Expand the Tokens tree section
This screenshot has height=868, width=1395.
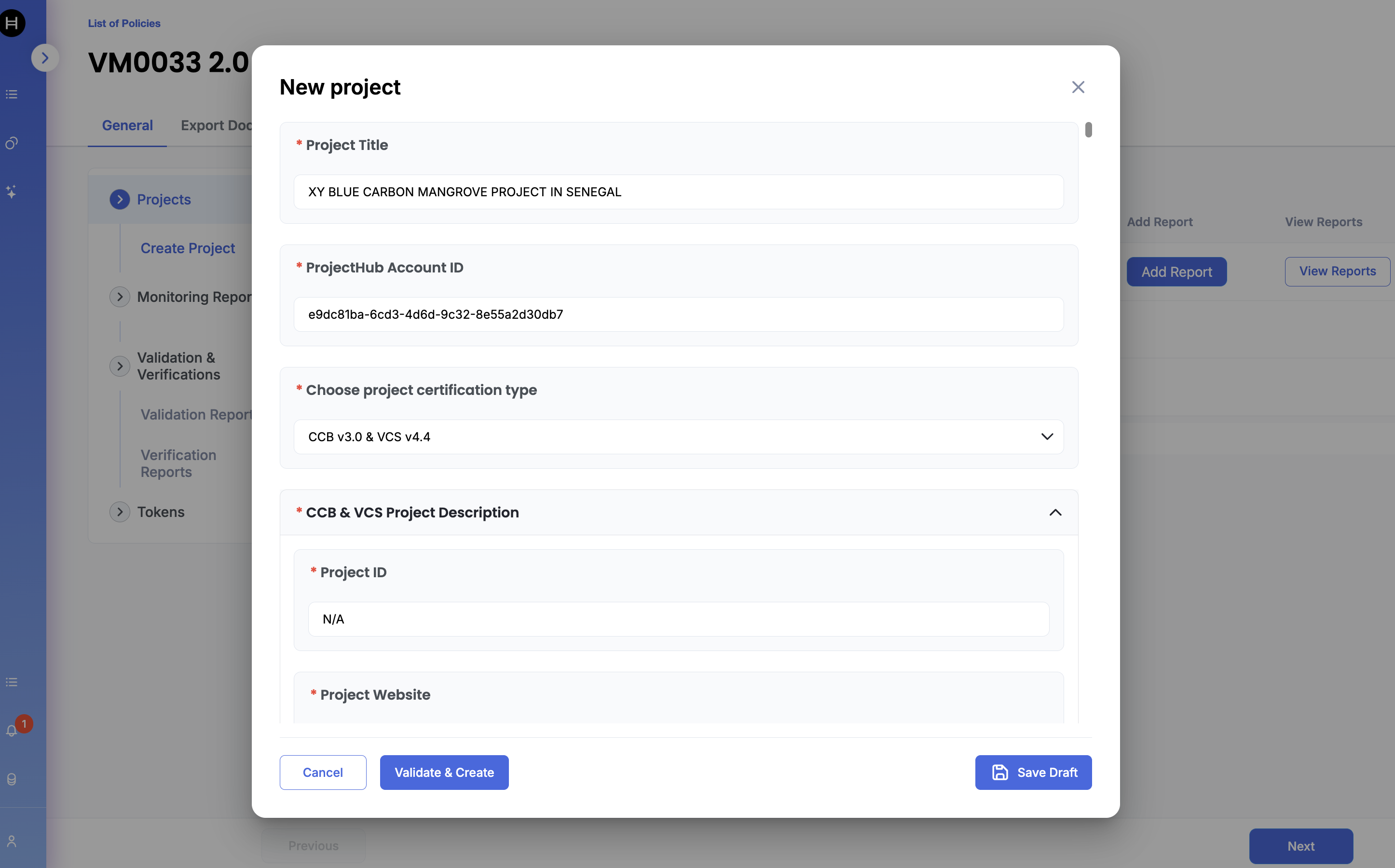[x=120, y=512]
